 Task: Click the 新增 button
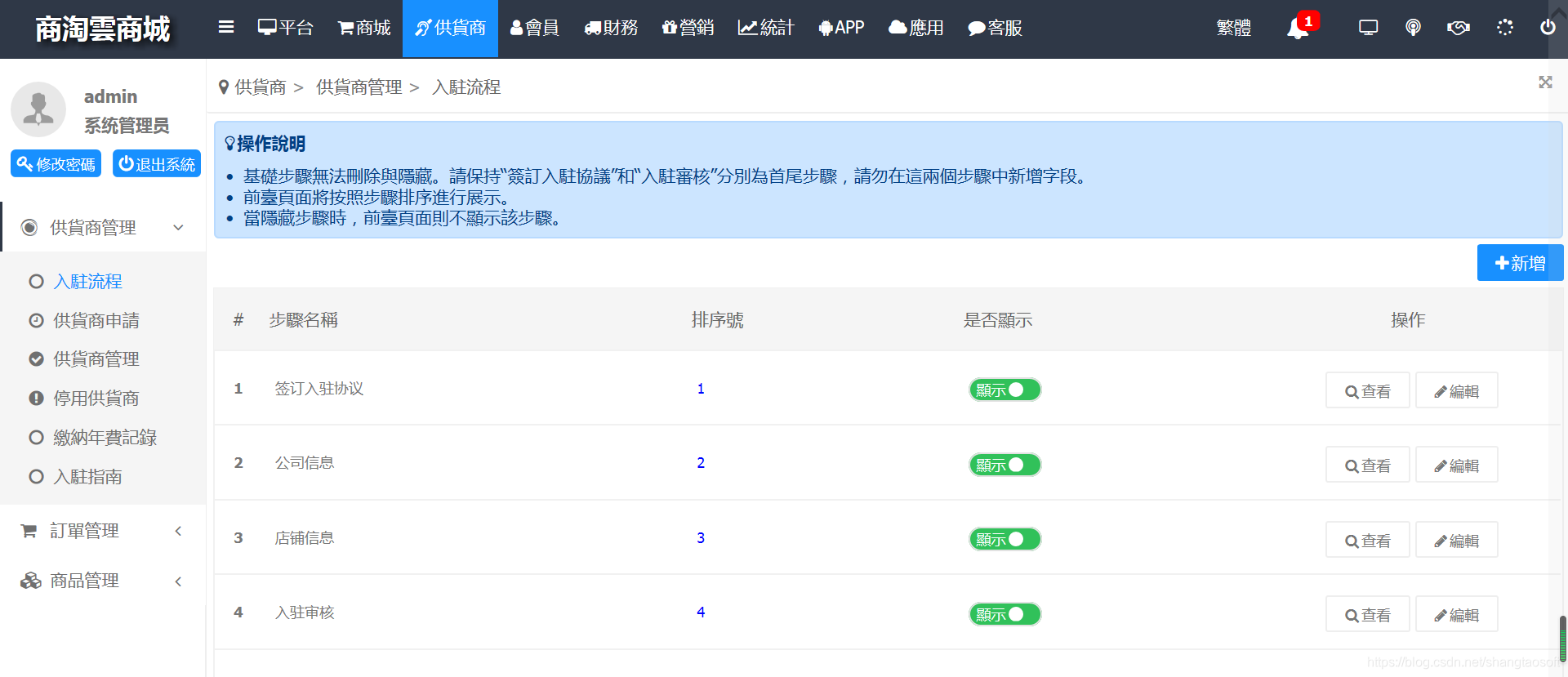point(1520,263)
